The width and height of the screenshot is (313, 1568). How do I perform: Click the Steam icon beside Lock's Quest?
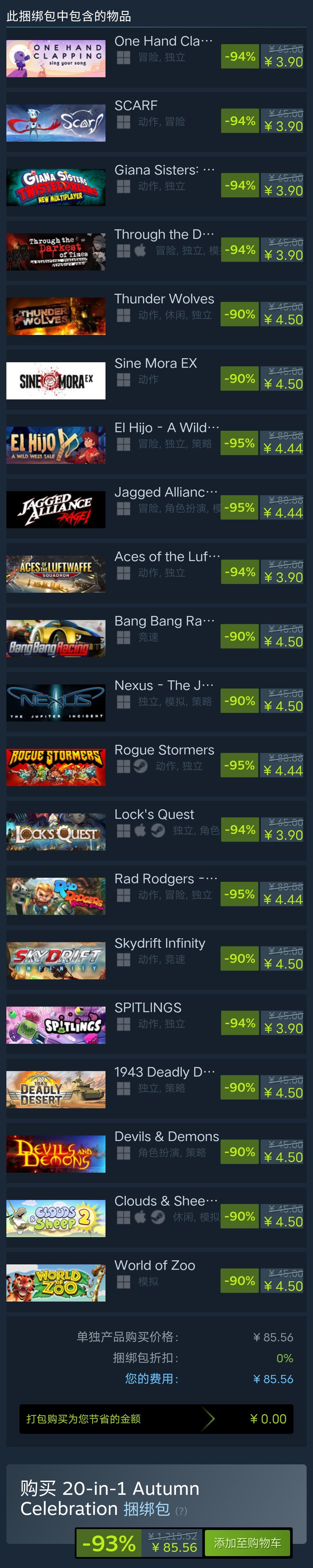(x=158, y=830)
